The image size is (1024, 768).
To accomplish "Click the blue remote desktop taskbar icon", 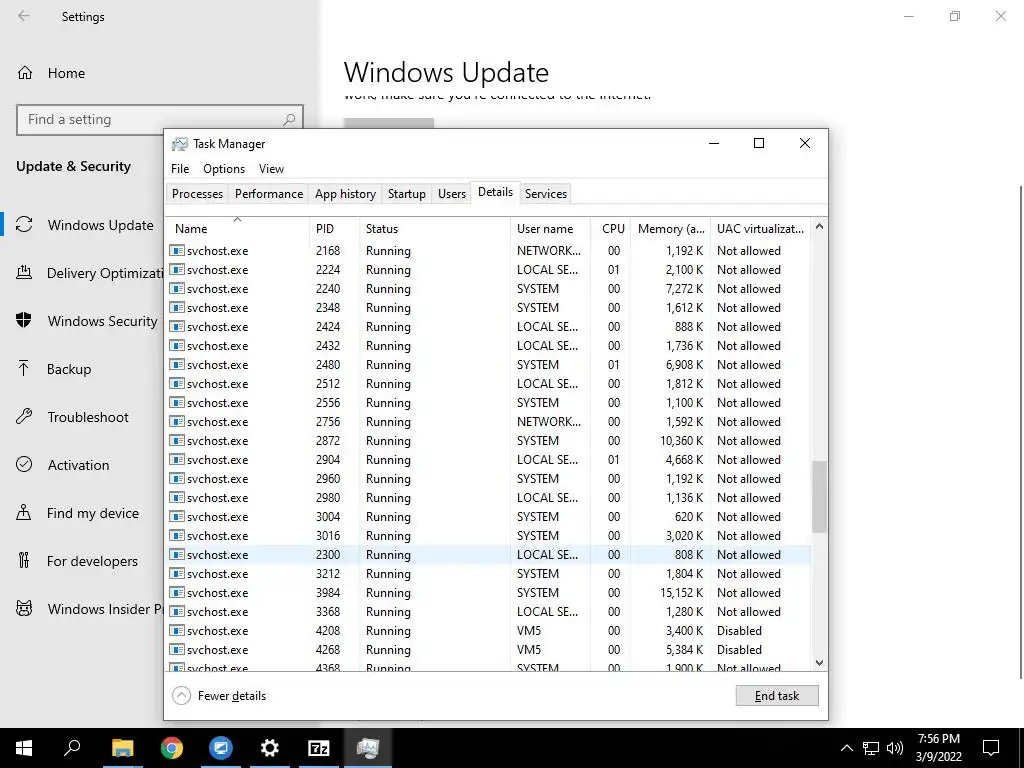I will [221, 748].
